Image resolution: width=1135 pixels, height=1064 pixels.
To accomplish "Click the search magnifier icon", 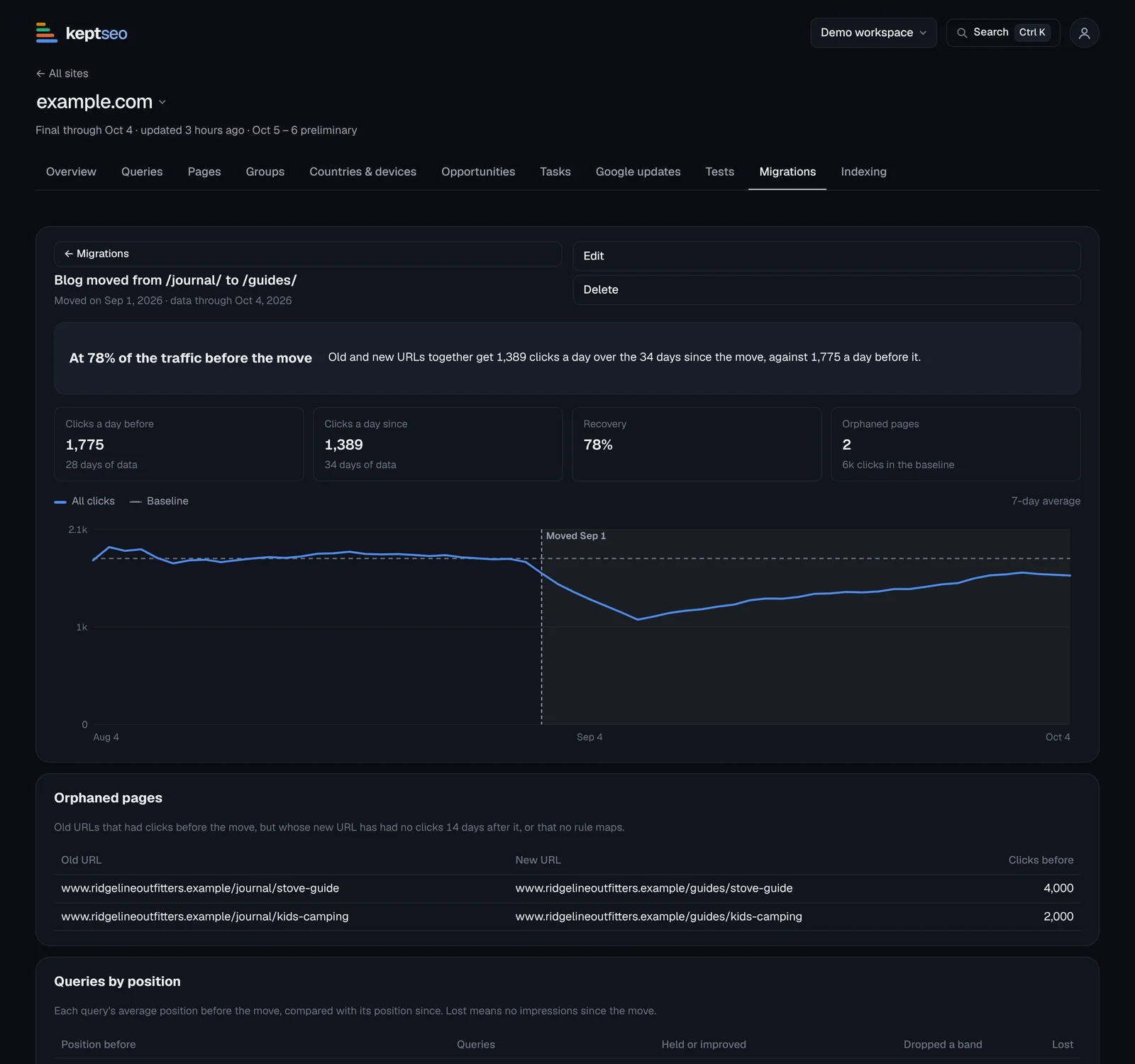I will pyautogui.click(x=962, y=33).
